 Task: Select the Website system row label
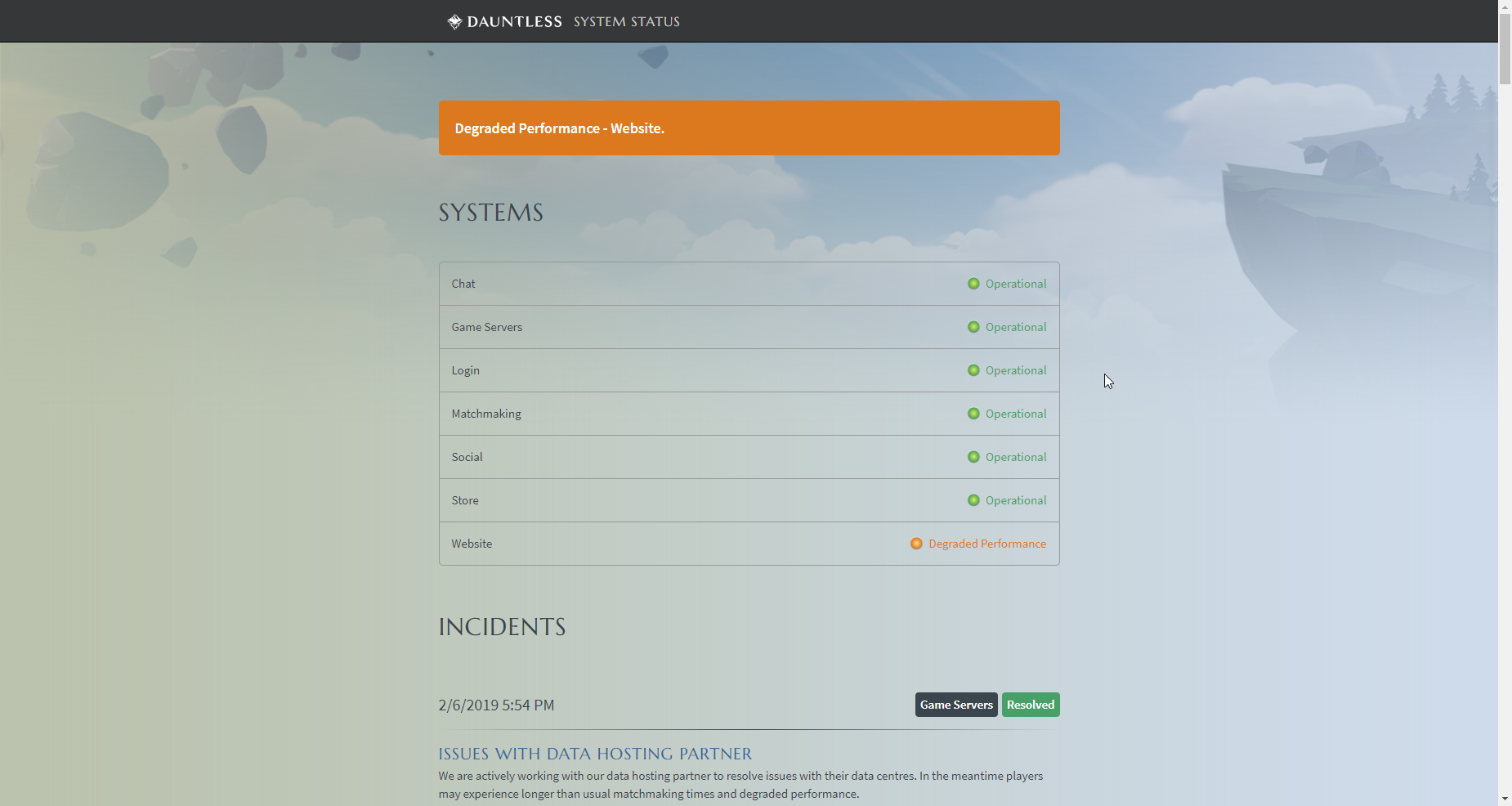pos(472,544)
